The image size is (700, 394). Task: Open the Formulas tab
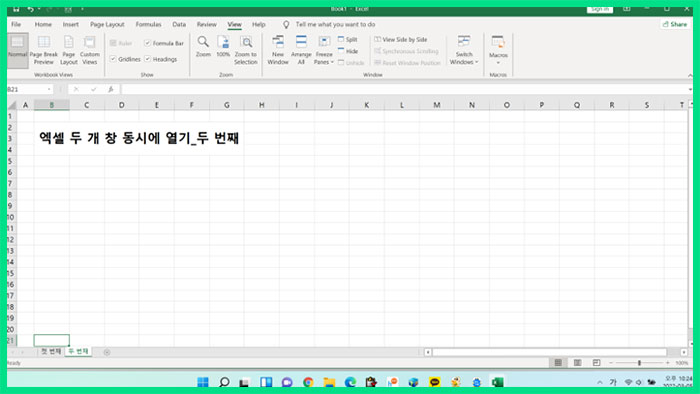[148, 25]
